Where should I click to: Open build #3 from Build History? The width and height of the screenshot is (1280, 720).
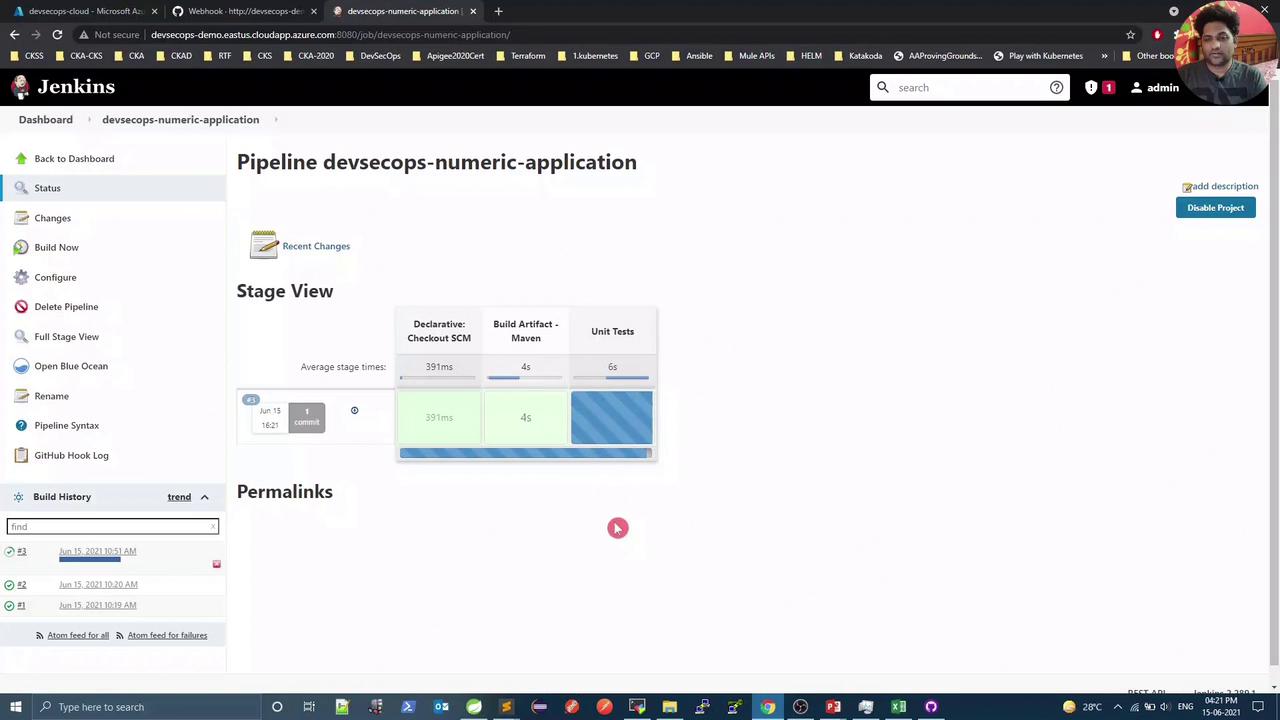point(21,551)
